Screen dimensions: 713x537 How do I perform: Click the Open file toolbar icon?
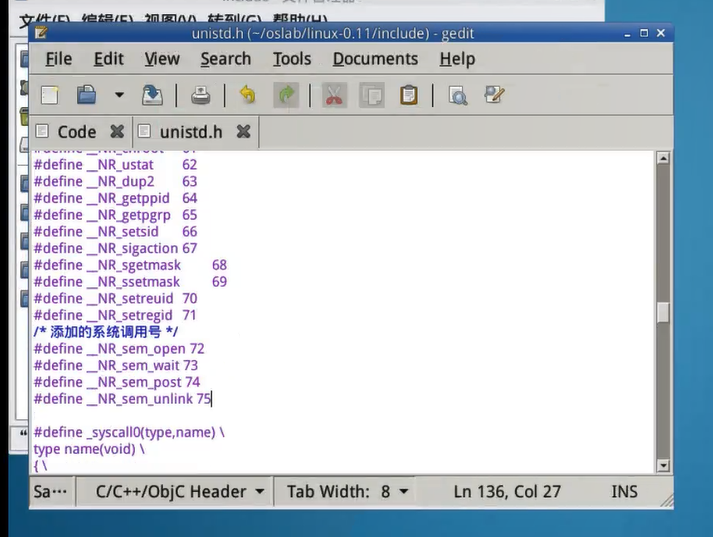(87, 95)
